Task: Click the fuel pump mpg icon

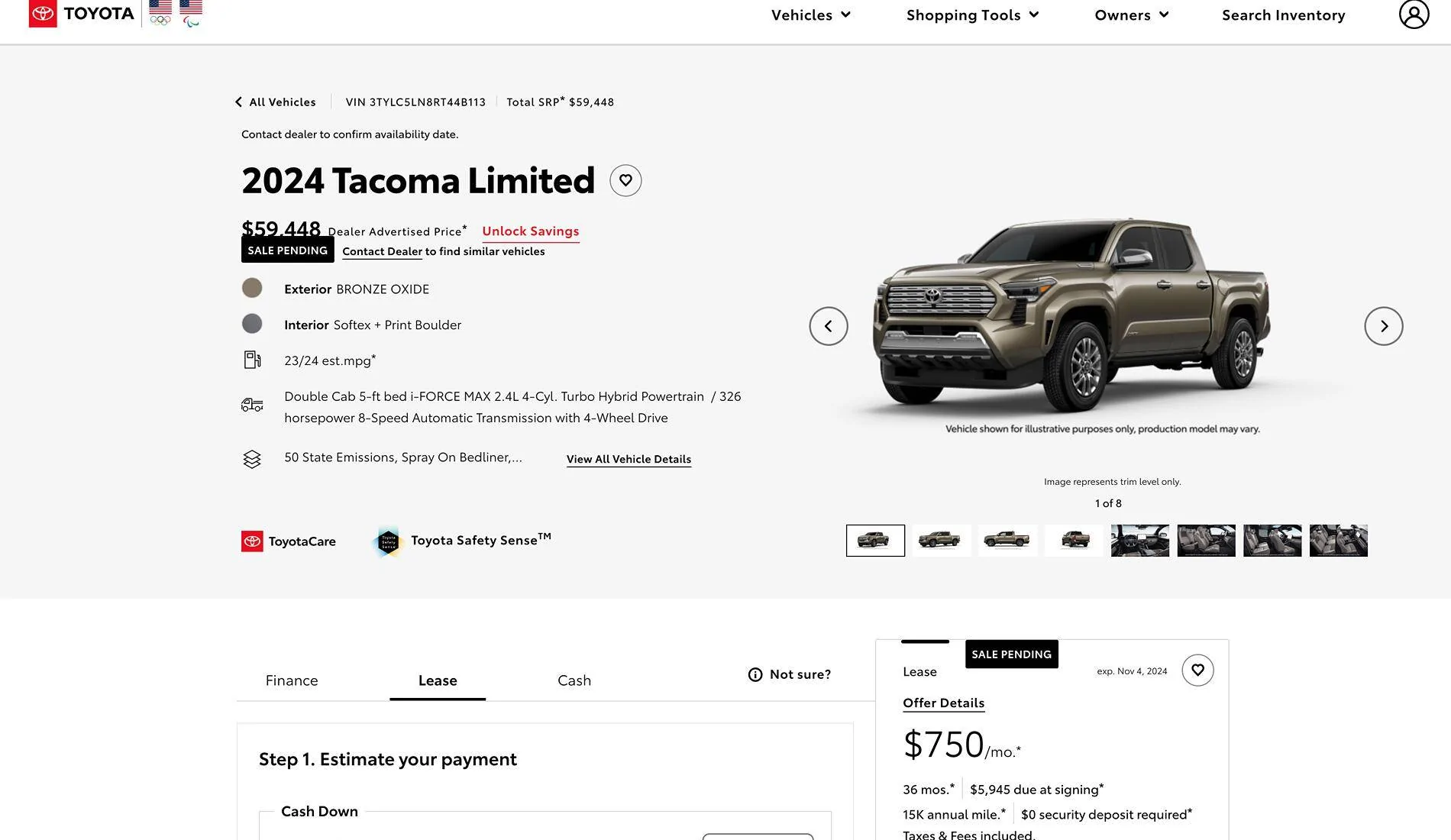Action: pyautogui.click(x=252, y=360)
